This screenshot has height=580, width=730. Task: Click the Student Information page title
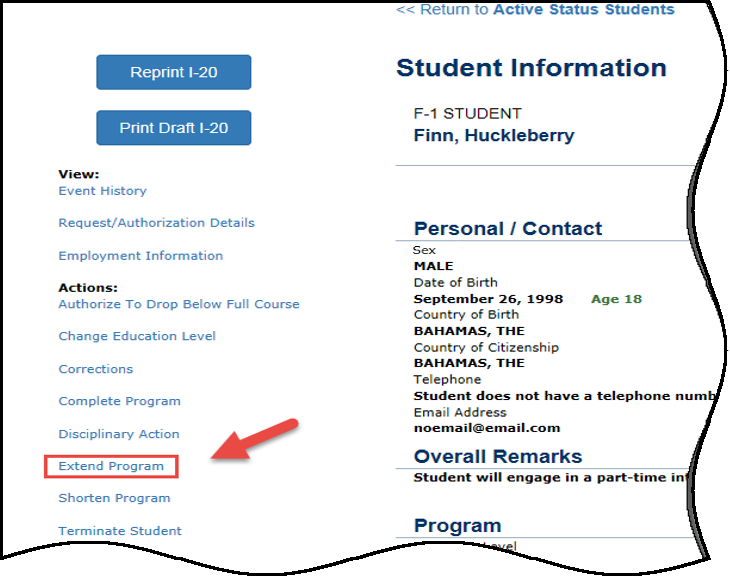[x=531, y=68]
